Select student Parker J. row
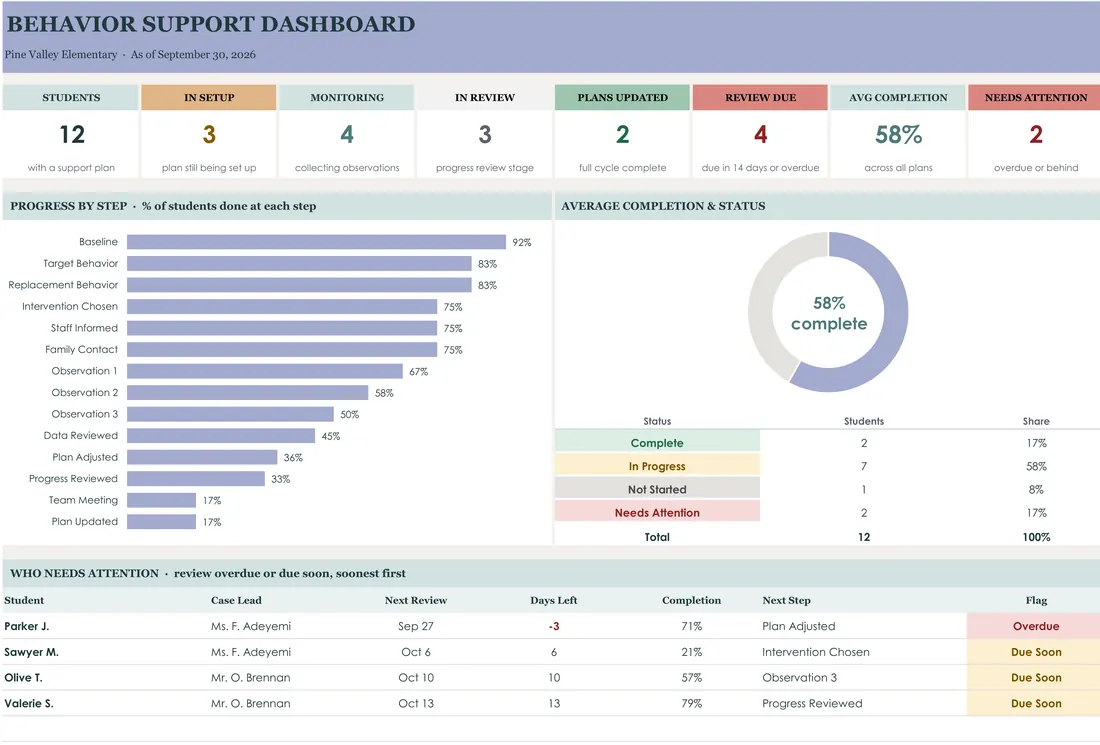The image size is (1100, 745). (x=550, y=626)
